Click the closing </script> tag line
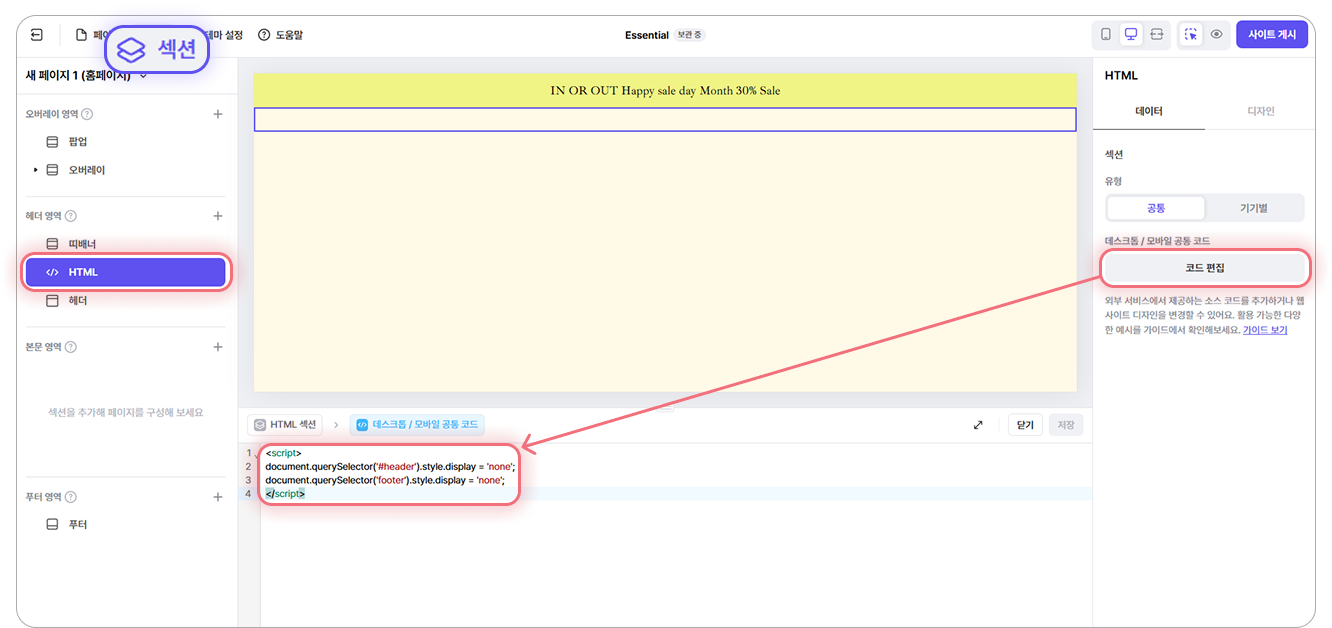 (x=285, y=494)
